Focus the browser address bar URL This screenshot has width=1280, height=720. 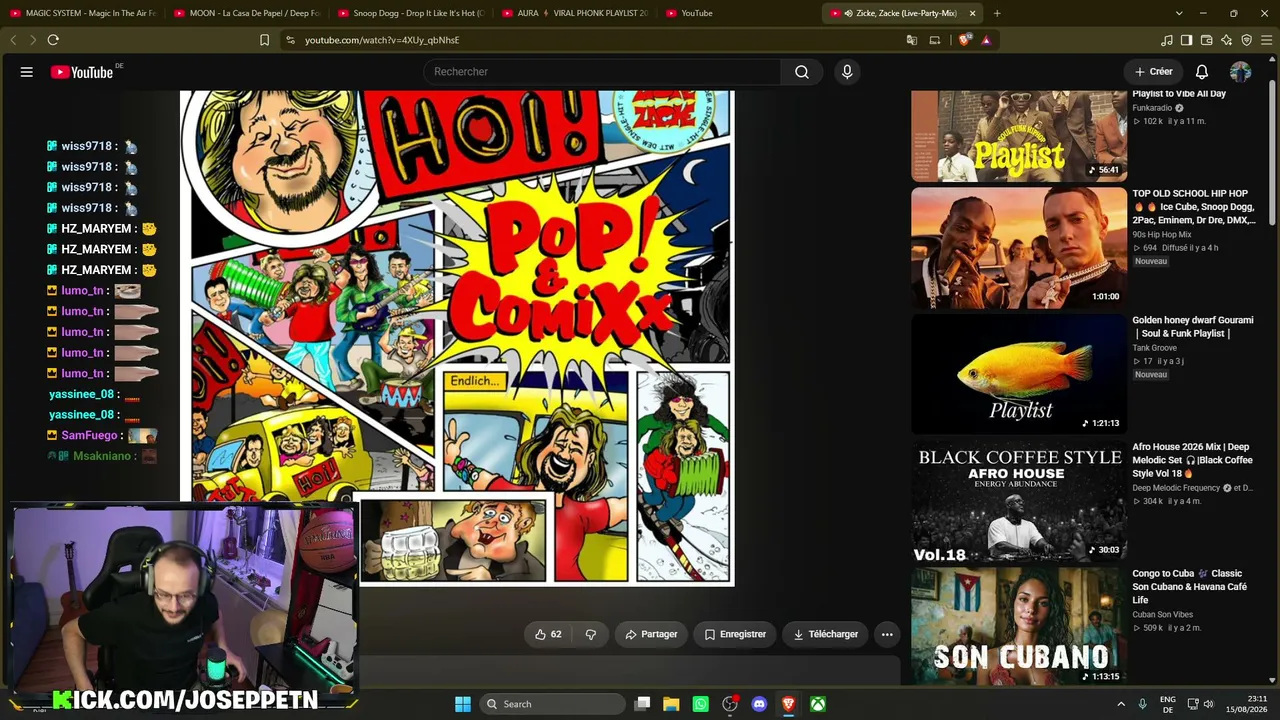click(x=382, y=40)
